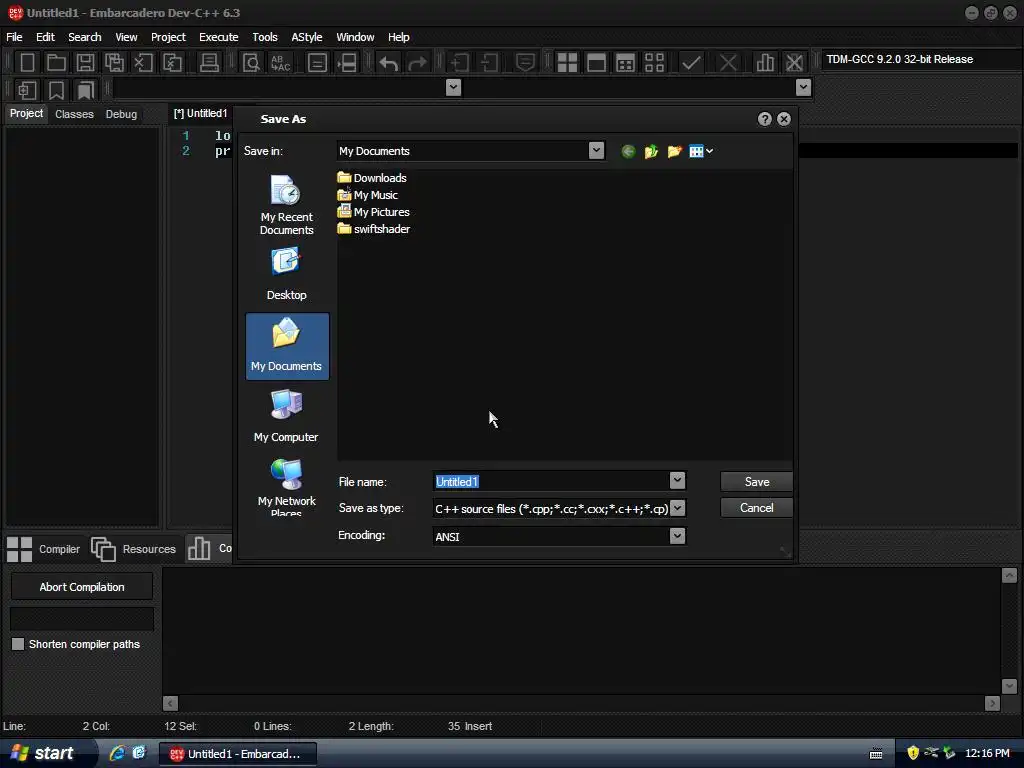Select the swiftshader folder
The width and height of the screenshot is (1024, 768).
[374, 229]
